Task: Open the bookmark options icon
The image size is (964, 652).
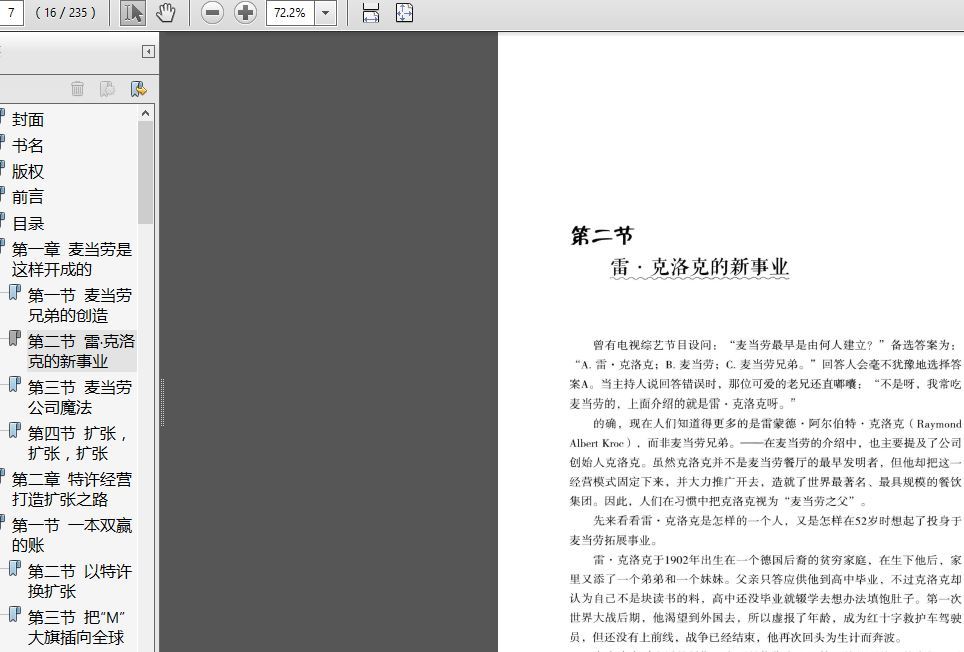Action: click(138, 89)
